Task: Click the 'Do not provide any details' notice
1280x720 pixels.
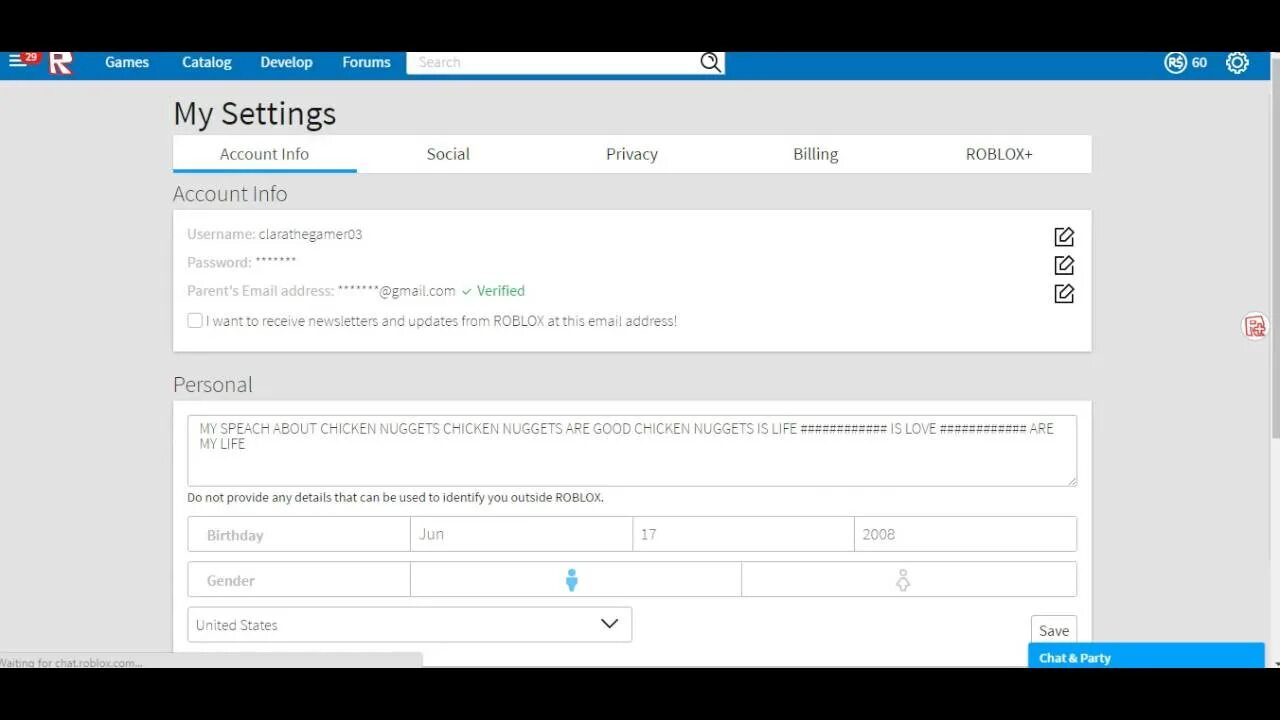Action: (395, 497)
